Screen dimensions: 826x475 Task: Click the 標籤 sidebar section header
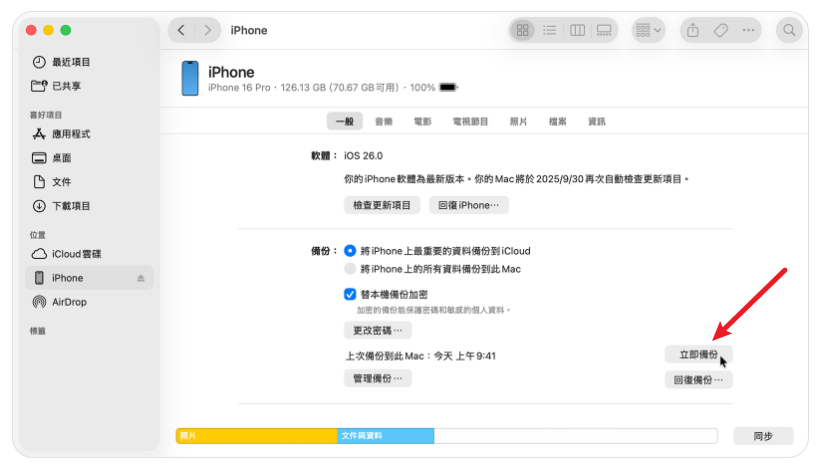coord(38,331)
